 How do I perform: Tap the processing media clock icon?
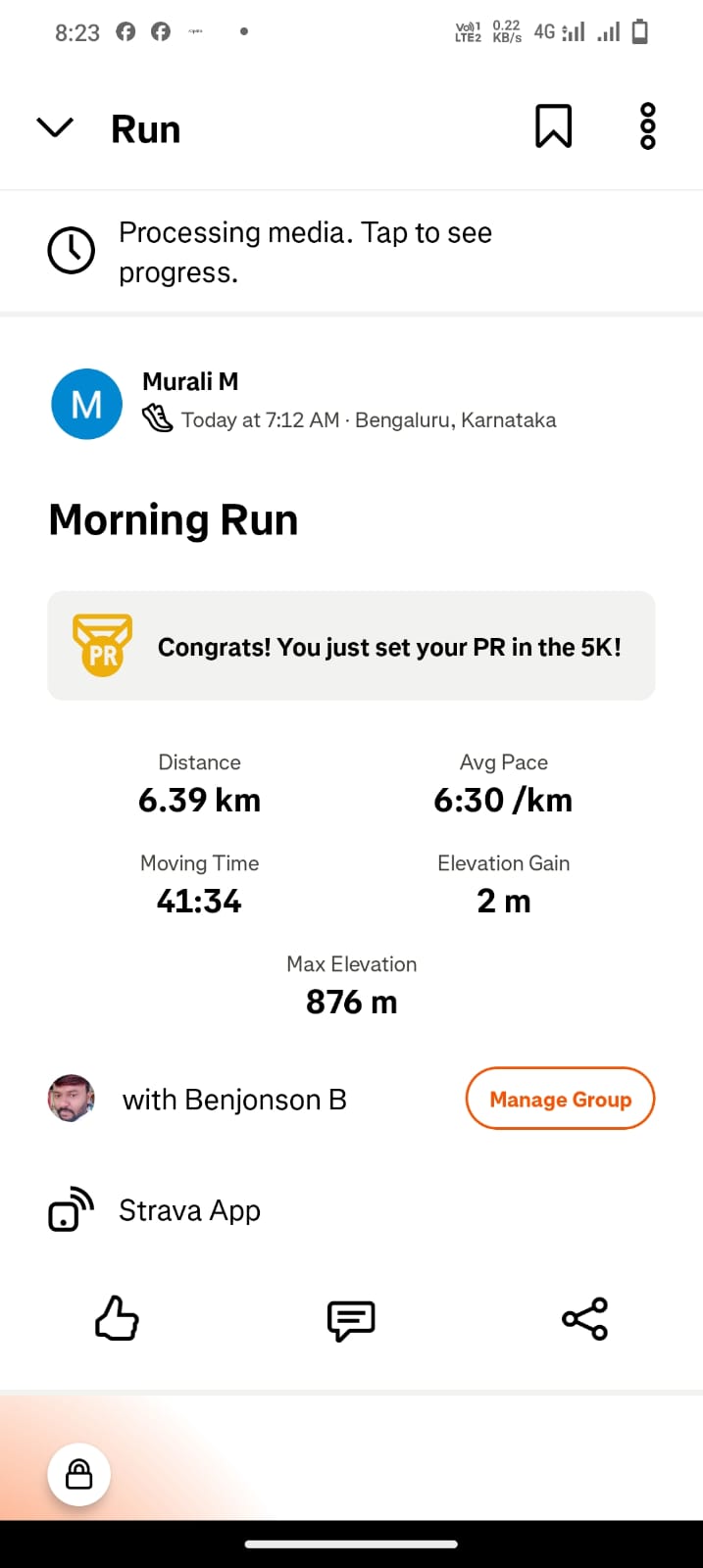pos(72,251)
